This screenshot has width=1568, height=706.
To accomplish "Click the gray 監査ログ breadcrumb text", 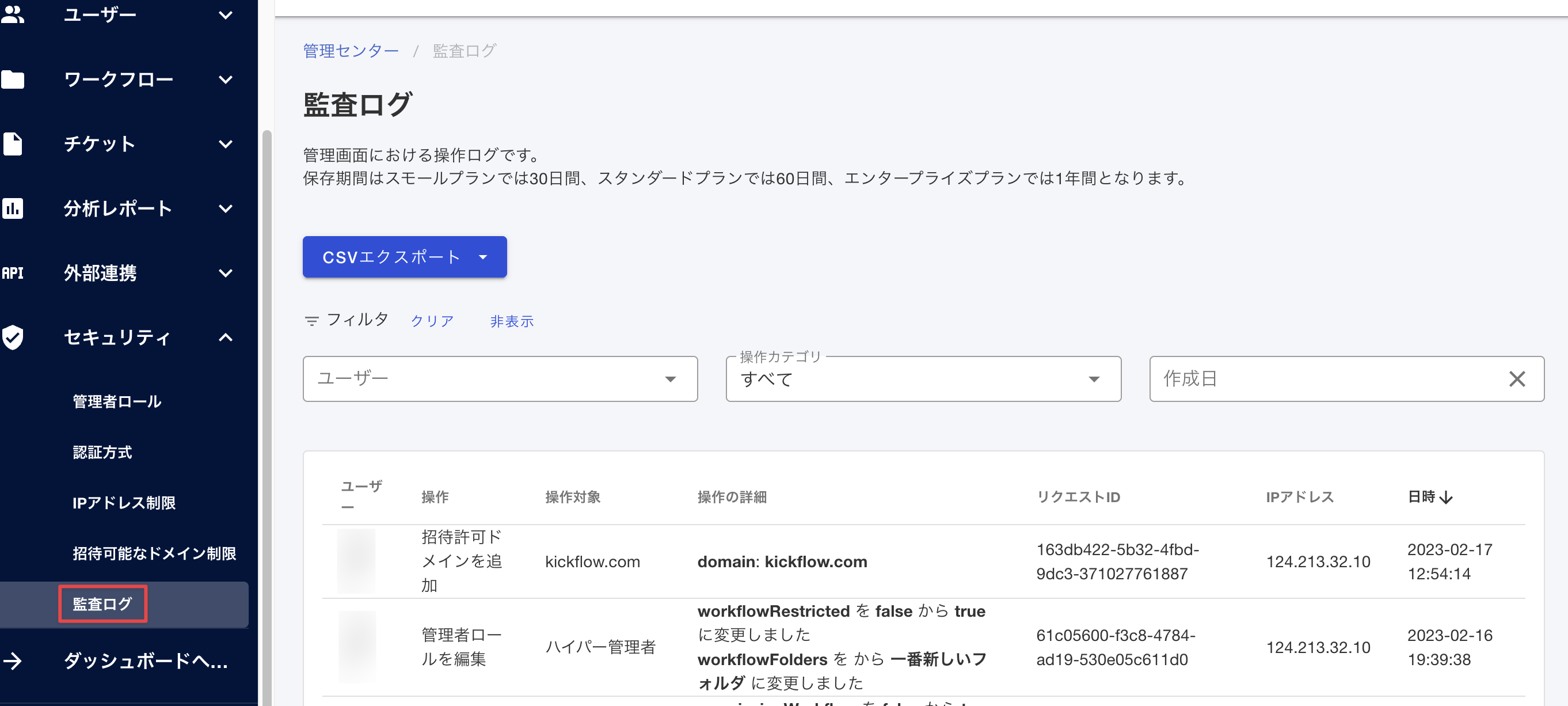I will pos(465,51).
